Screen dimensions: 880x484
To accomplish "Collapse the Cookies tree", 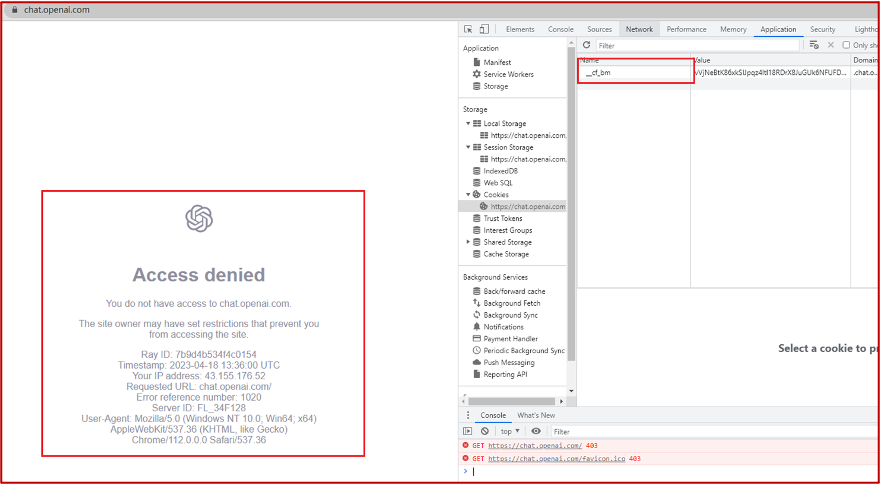I will click(468, 194).
